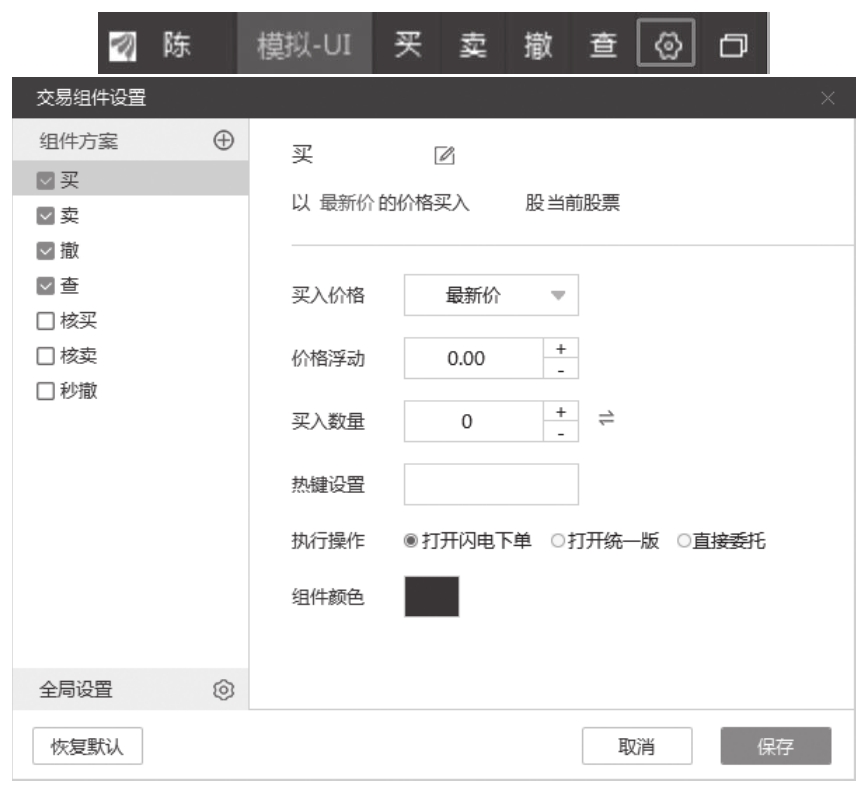Open 买入价格 dropdown showing 最新价
The width and height of the screenshot is (864, 788).
point(491,295)
